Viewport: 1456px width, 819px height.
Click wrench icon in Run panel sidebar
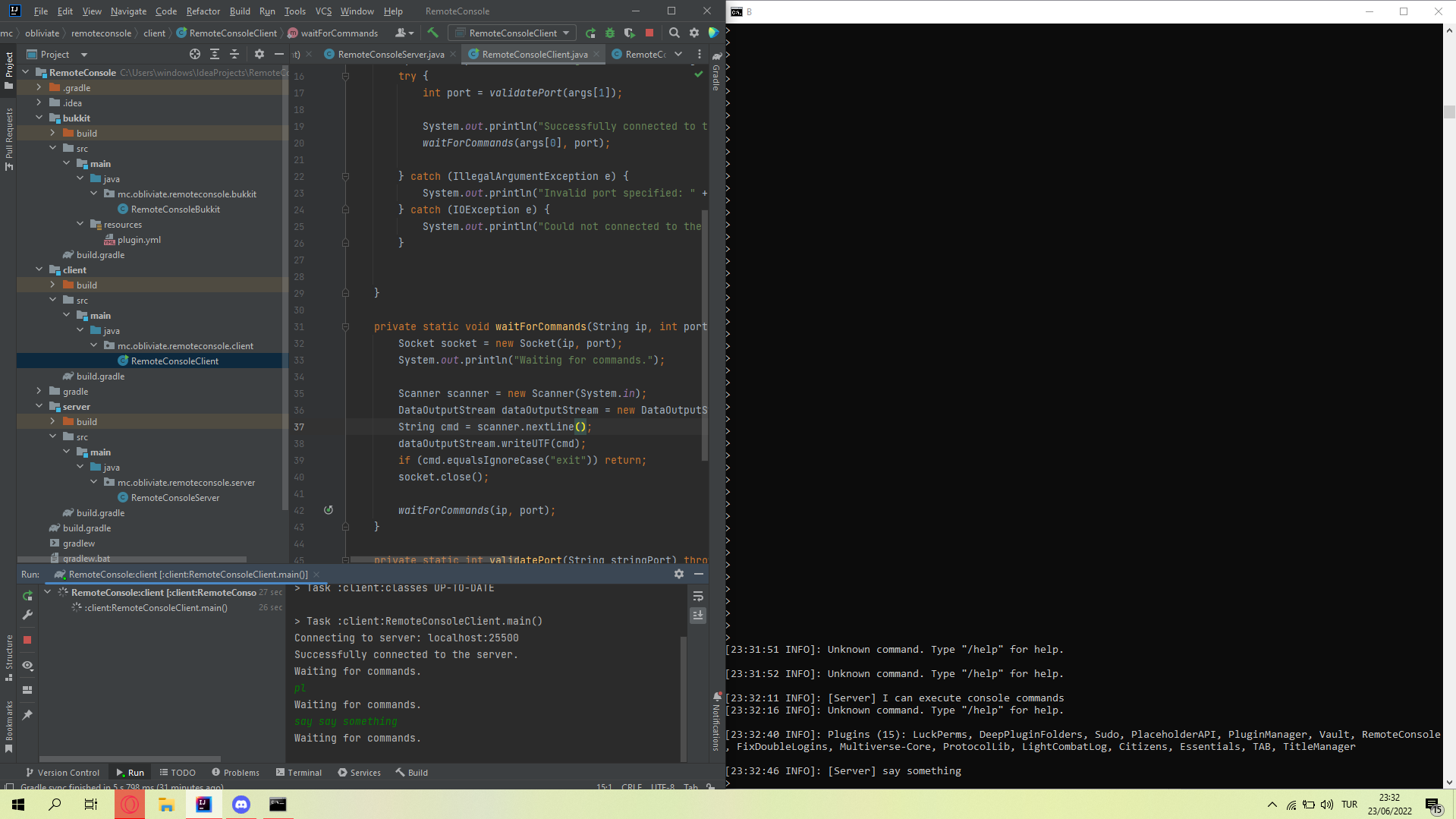[x=27, y=615]
